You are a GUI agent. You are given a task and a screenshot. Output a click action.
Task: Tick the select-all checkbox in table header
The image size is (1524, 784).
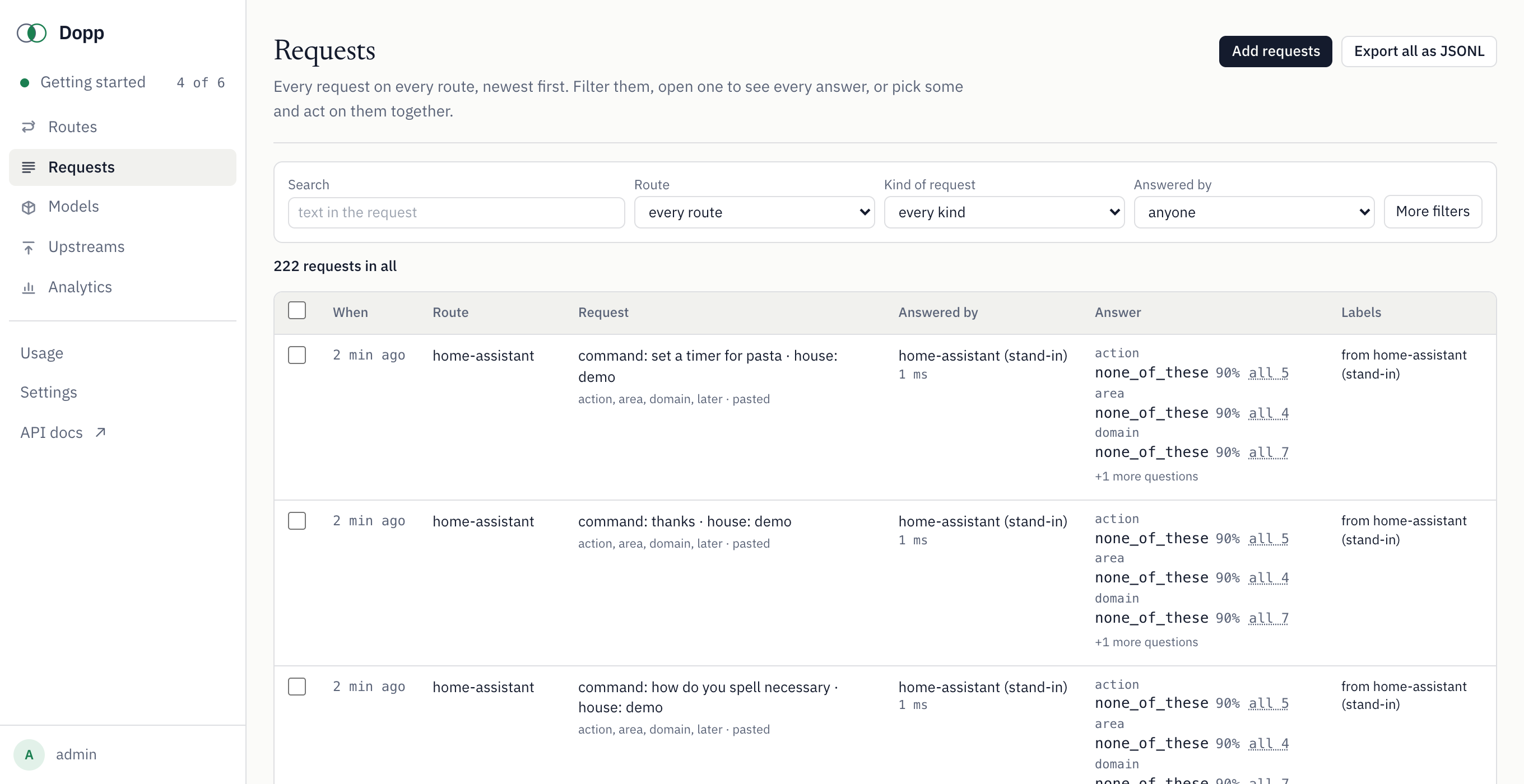point(297,310)
